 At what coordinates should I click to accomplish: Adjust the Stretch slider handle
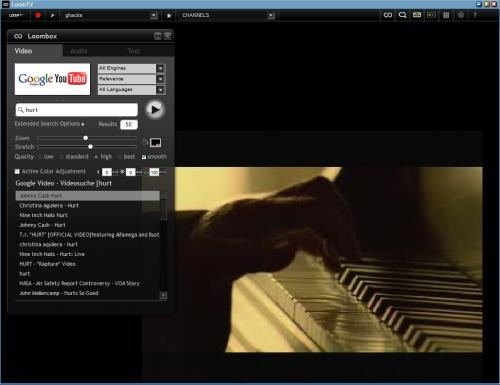click(90, 146)
